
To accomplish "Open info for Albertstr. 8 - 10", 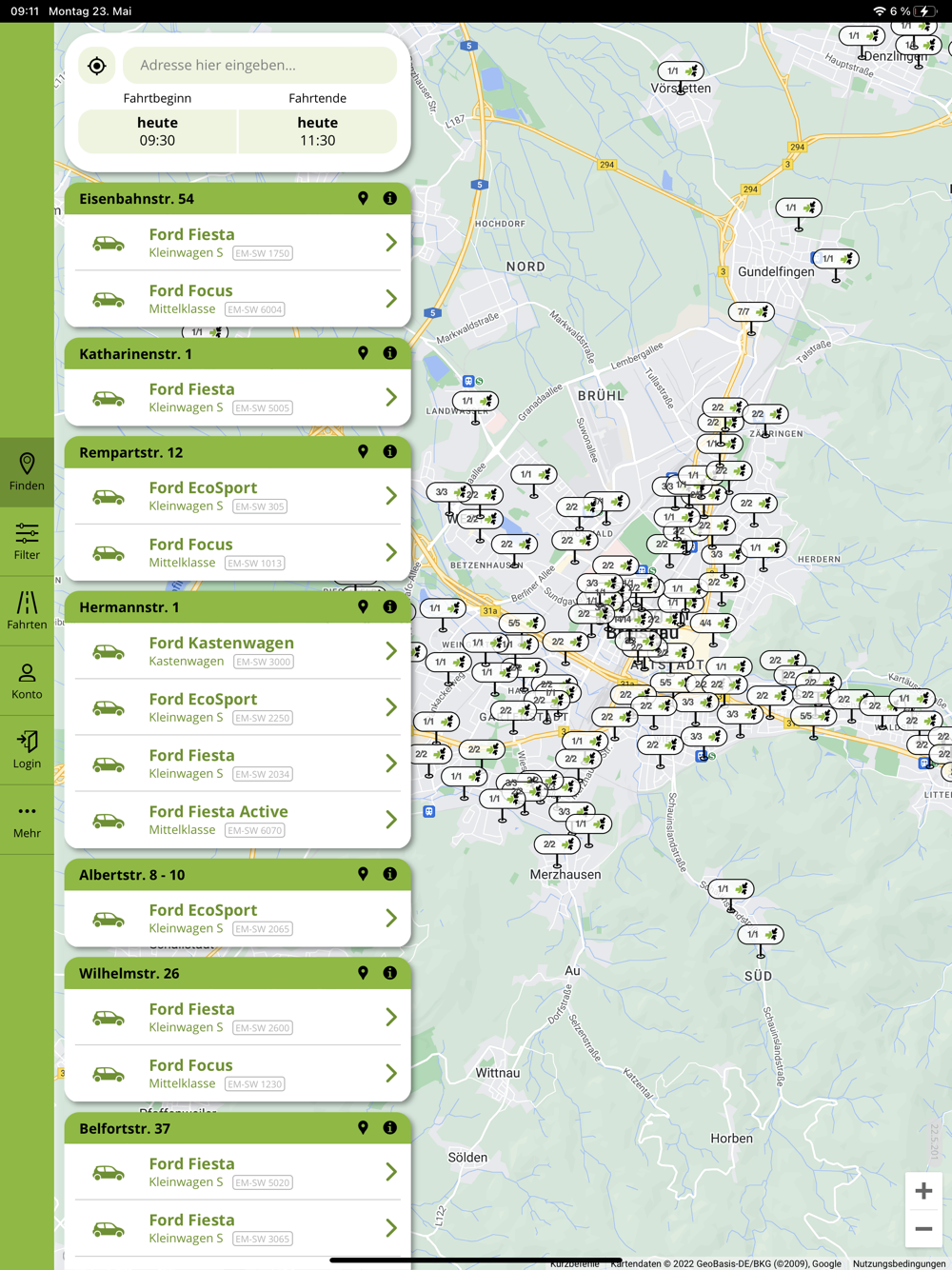I will click(x=389, y=874).
